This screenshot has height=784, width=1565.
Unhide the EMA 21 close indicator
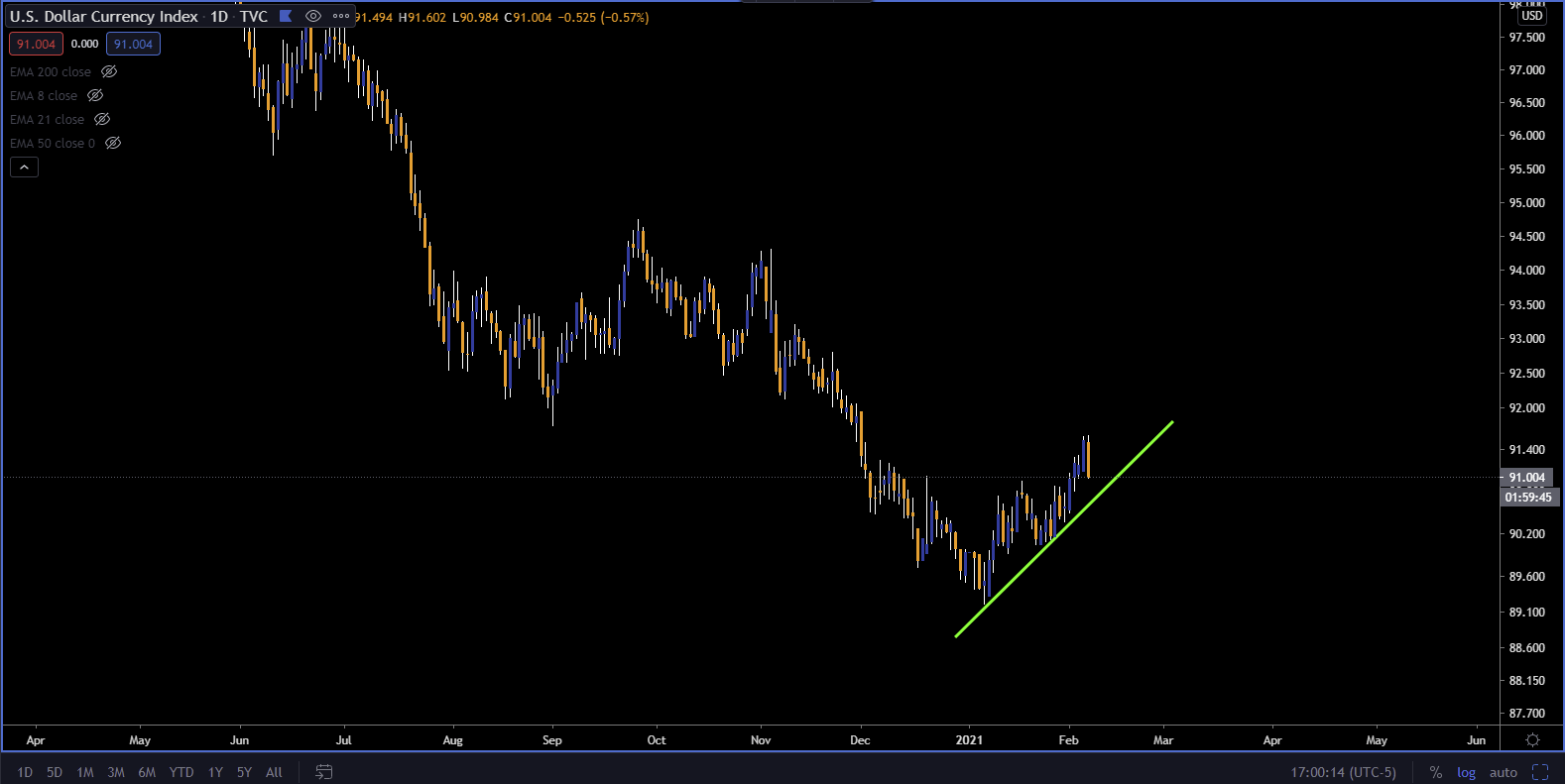click(x=102, y=119)
